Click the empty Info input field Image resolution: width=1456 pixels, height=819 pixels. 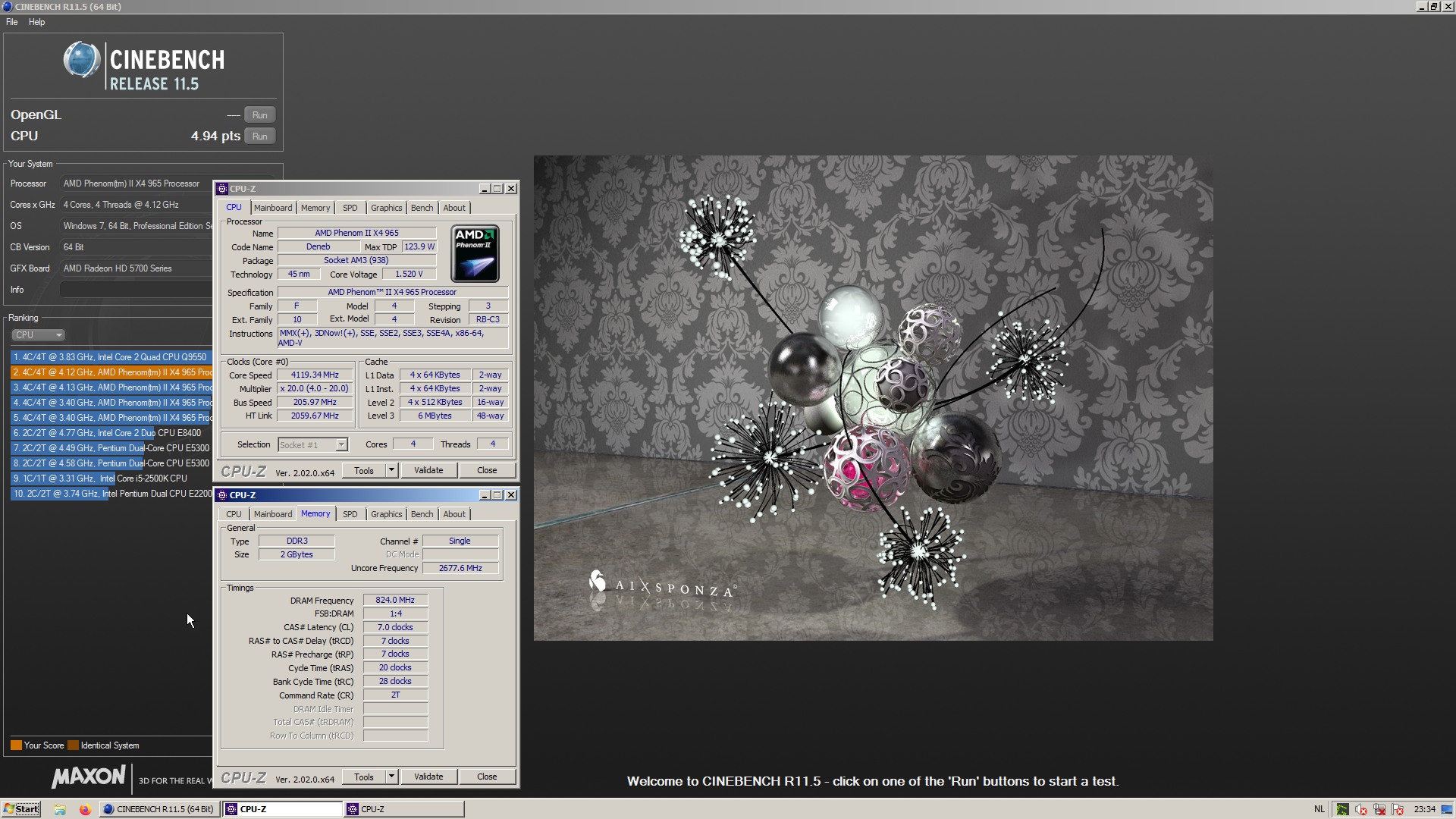click(x=136, y=290)
